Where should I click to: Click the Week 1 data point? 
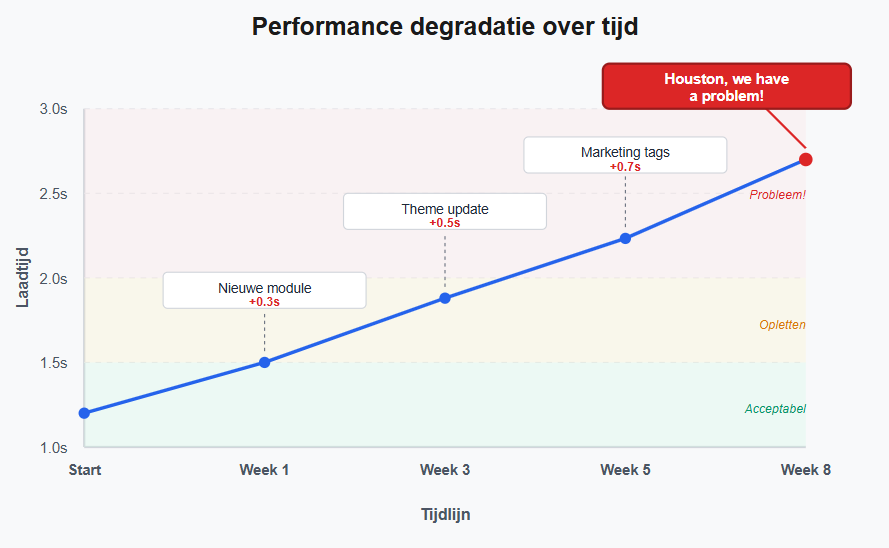click(265, 362)
